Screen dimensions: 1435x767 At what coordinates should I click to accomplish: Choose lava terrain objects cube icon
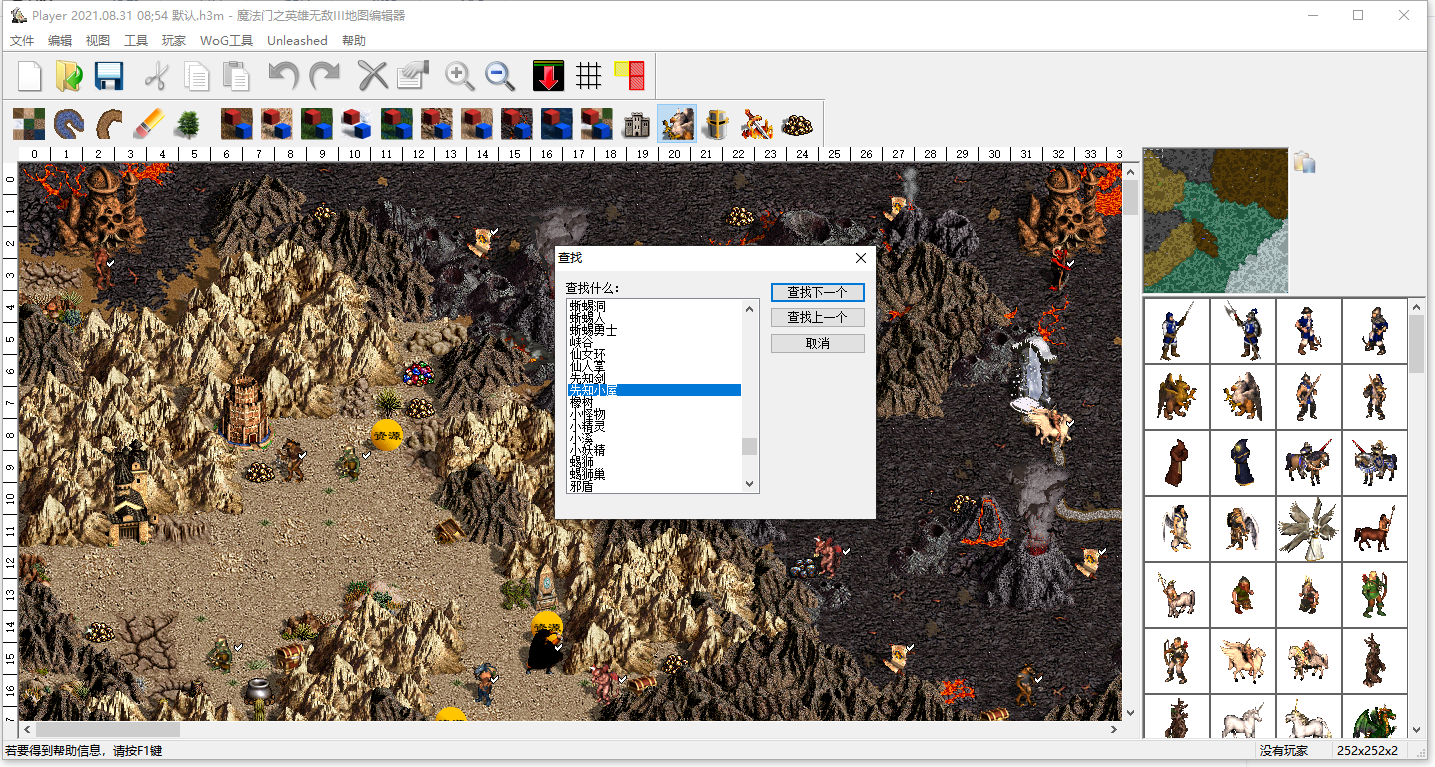517,124
